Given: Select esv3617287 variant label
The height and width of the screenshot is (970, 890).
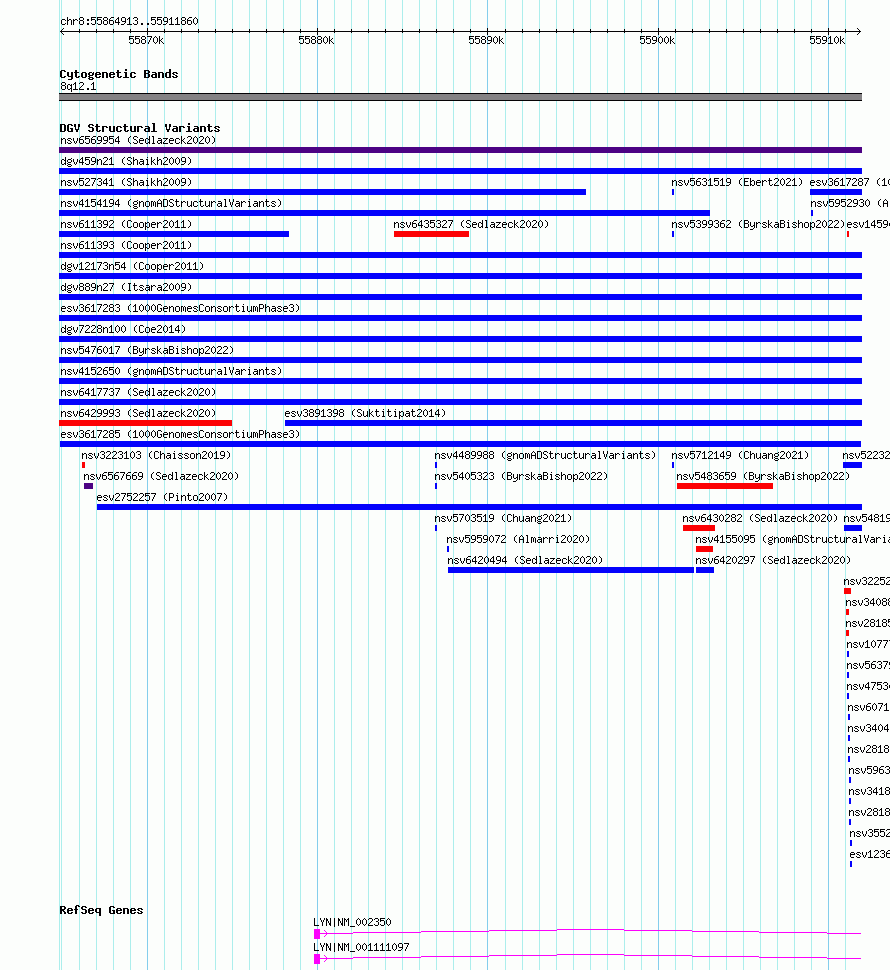Looking at the screenshot, I should (x=850, y=182).
